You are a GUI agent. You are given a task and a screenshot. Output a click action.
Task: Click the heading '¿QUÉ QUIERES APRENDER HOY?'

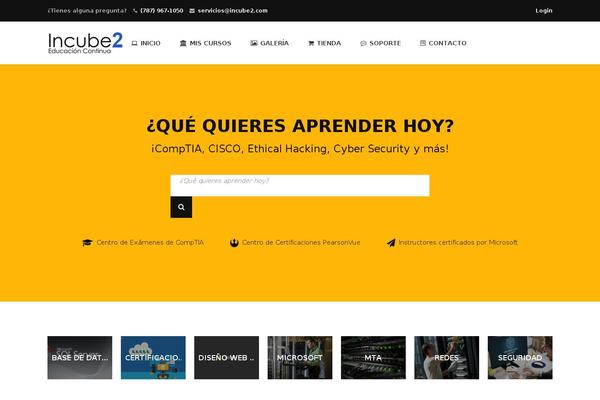pos(300,126)
